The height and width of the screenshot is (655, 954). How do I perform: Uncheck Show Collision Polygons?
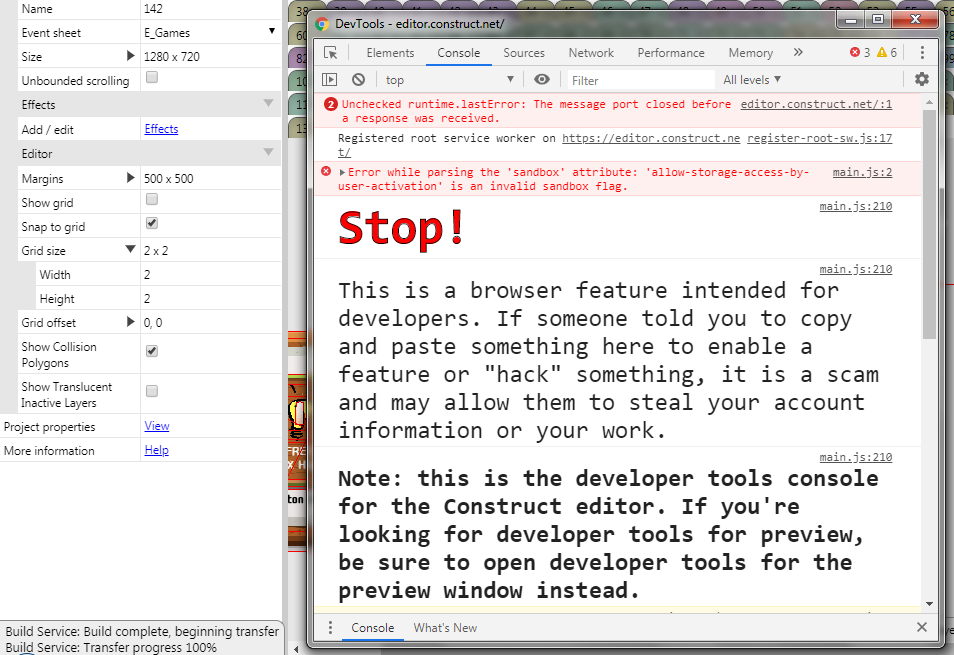pyautogui.click(x=152, y=351)
